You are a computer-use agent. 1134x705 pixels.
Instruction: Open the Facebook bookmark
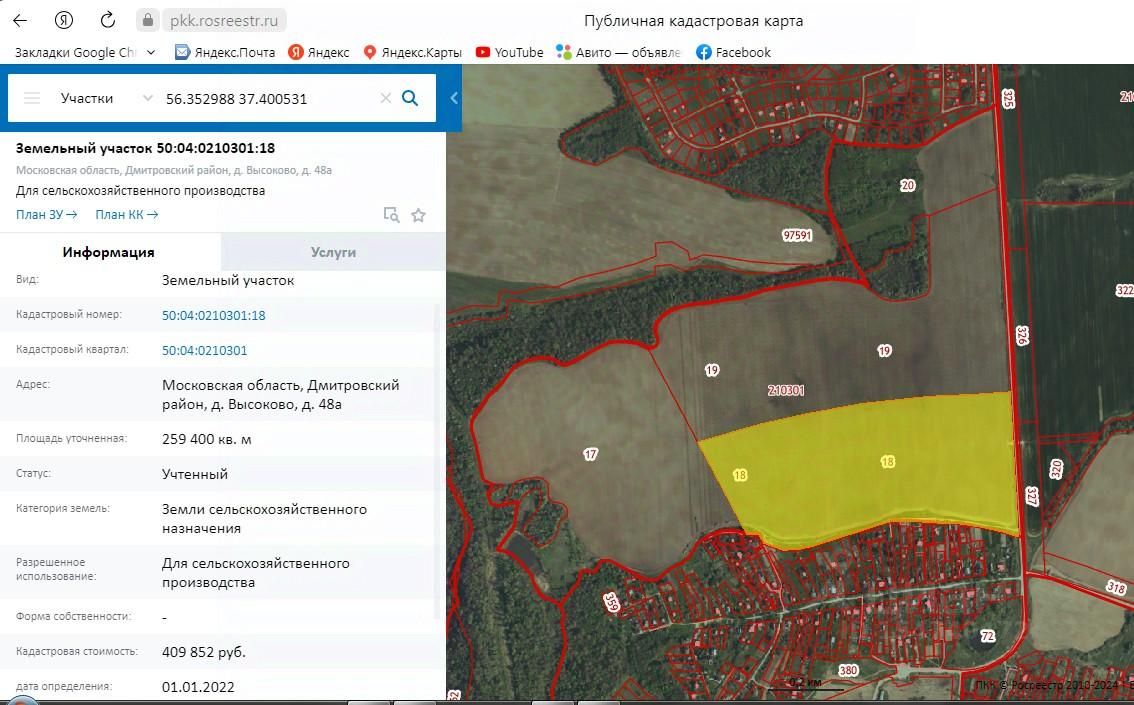click(733, 52)
